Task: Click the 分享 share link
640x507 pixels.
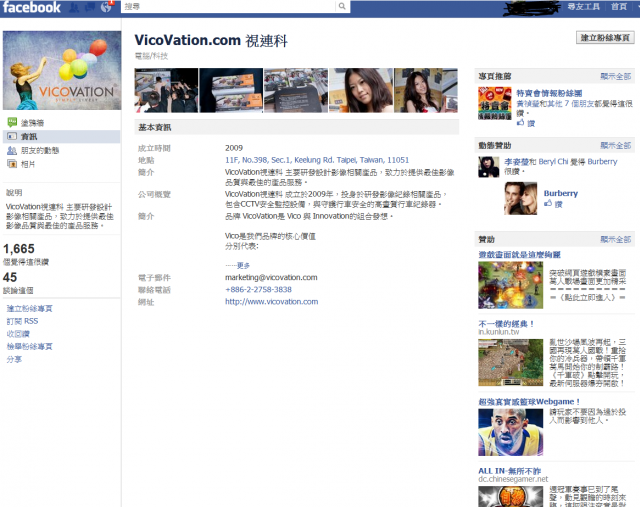Action: pyautogui.click(x=14, y=359)
